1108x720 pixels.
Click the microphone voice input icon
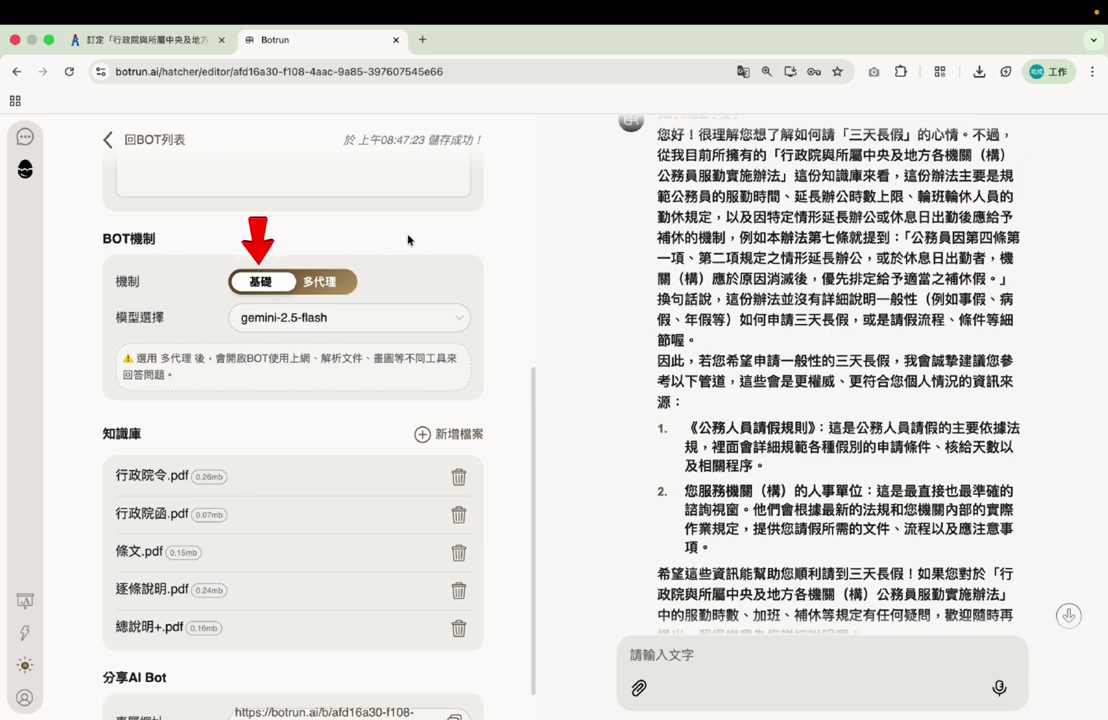999,687
